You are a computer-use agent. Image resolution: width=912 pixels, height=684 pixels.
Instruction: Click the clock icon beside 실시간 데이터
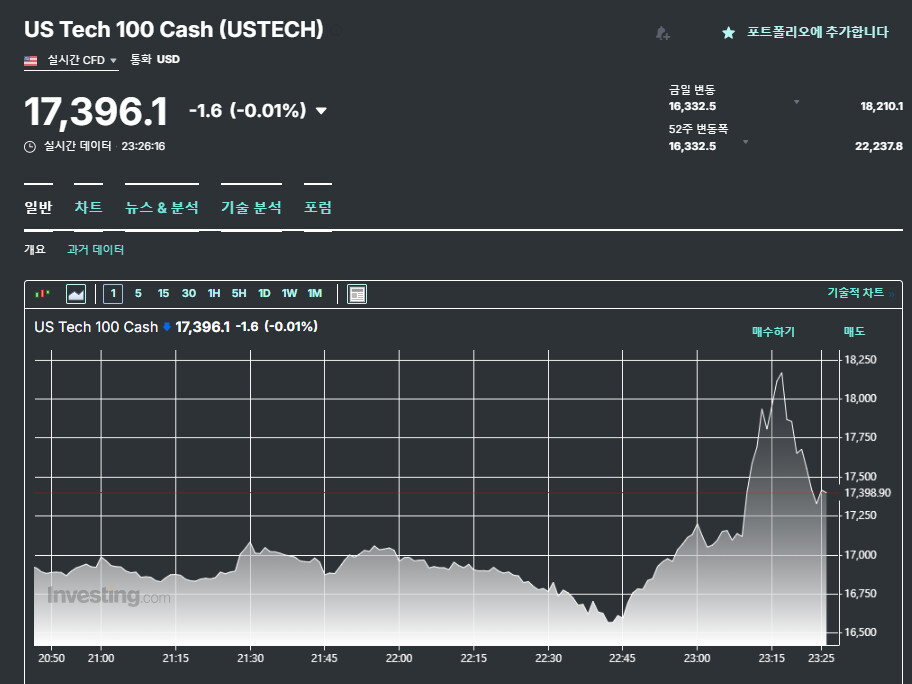pos(30,146)
